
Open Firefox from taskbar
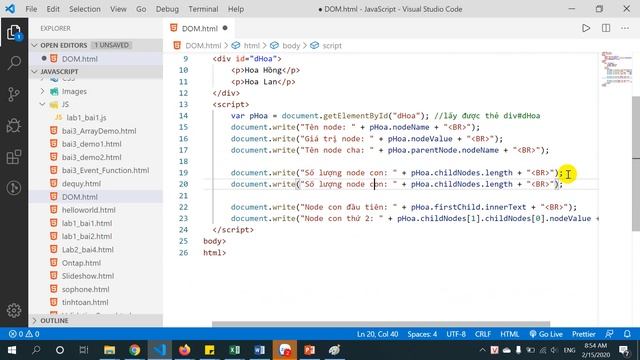pos(184,350)
